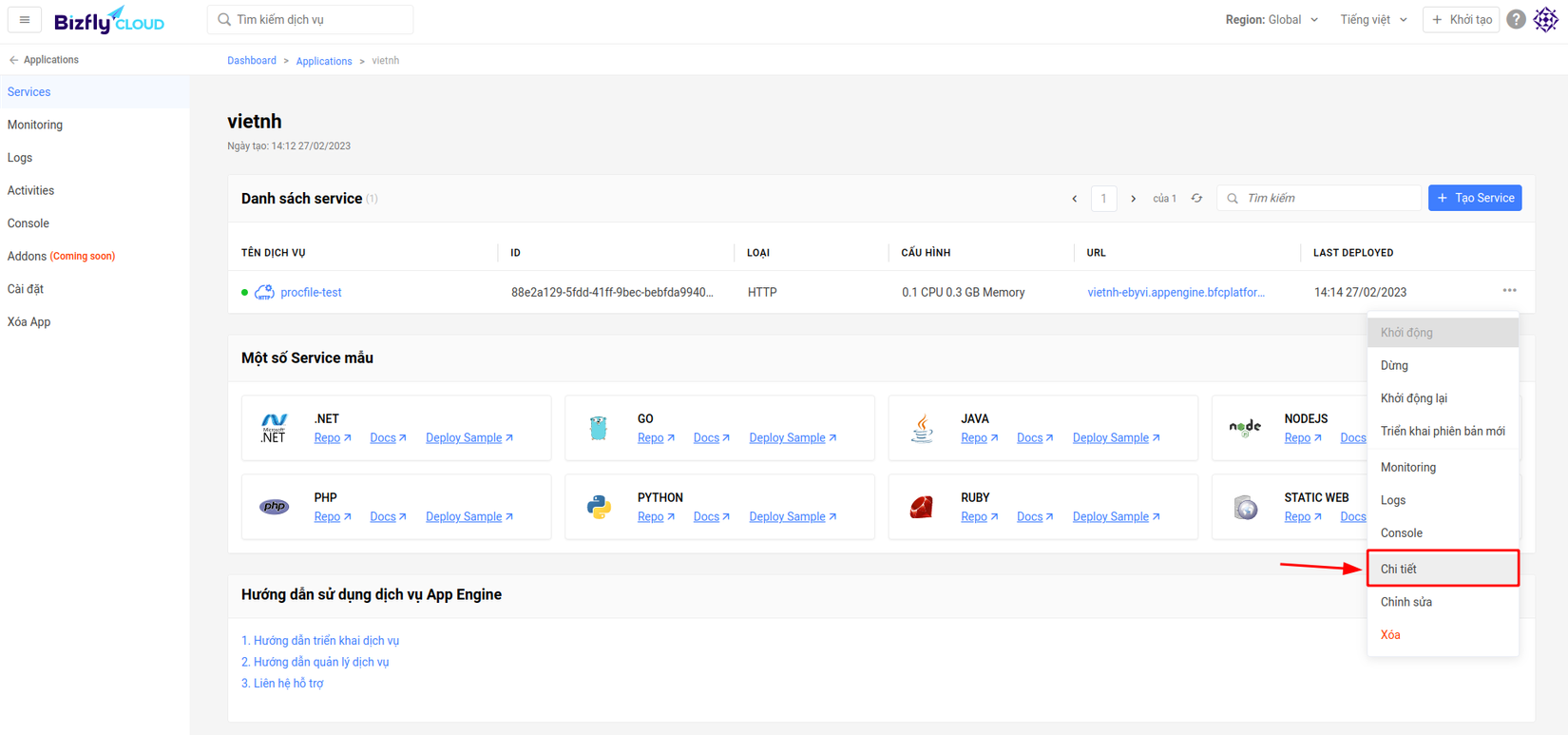Open the Khởi tạo create dropdown
Image resolution: width=1568 pixels, height=735 pixels.
[1461, 19]
